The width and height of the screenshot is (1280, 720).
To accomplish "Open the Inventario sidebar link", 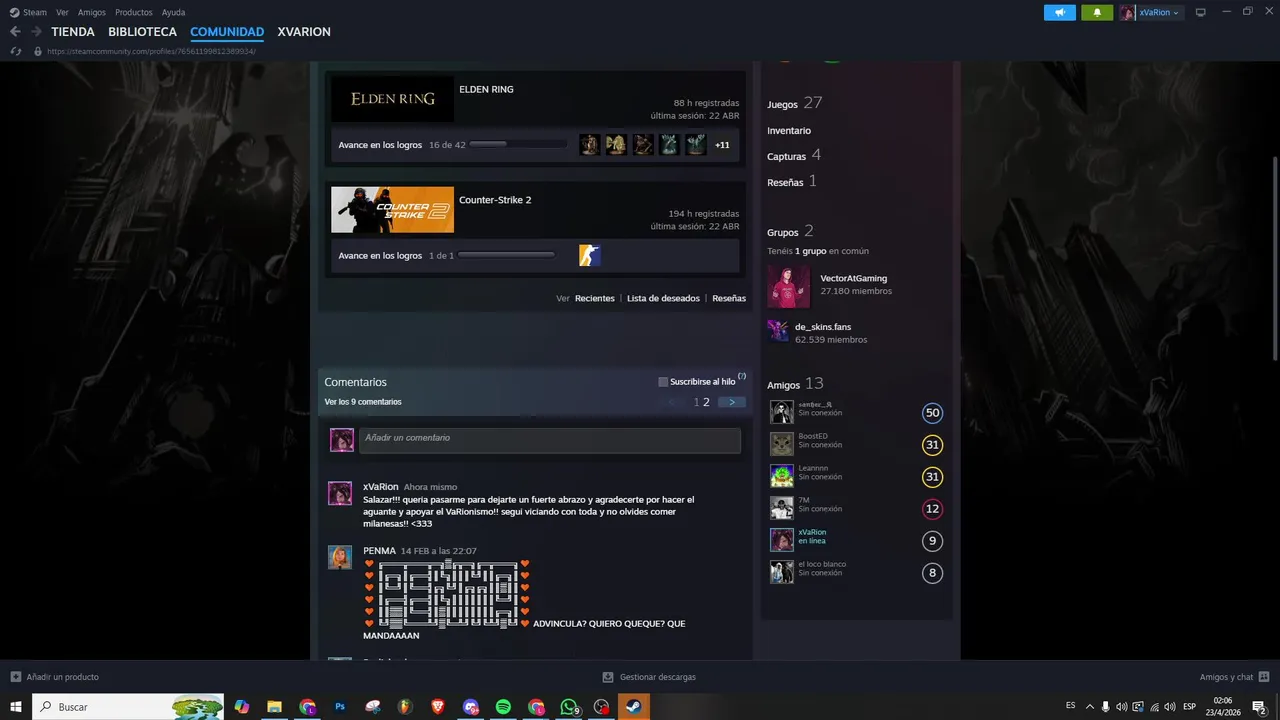I will [789, 131].
